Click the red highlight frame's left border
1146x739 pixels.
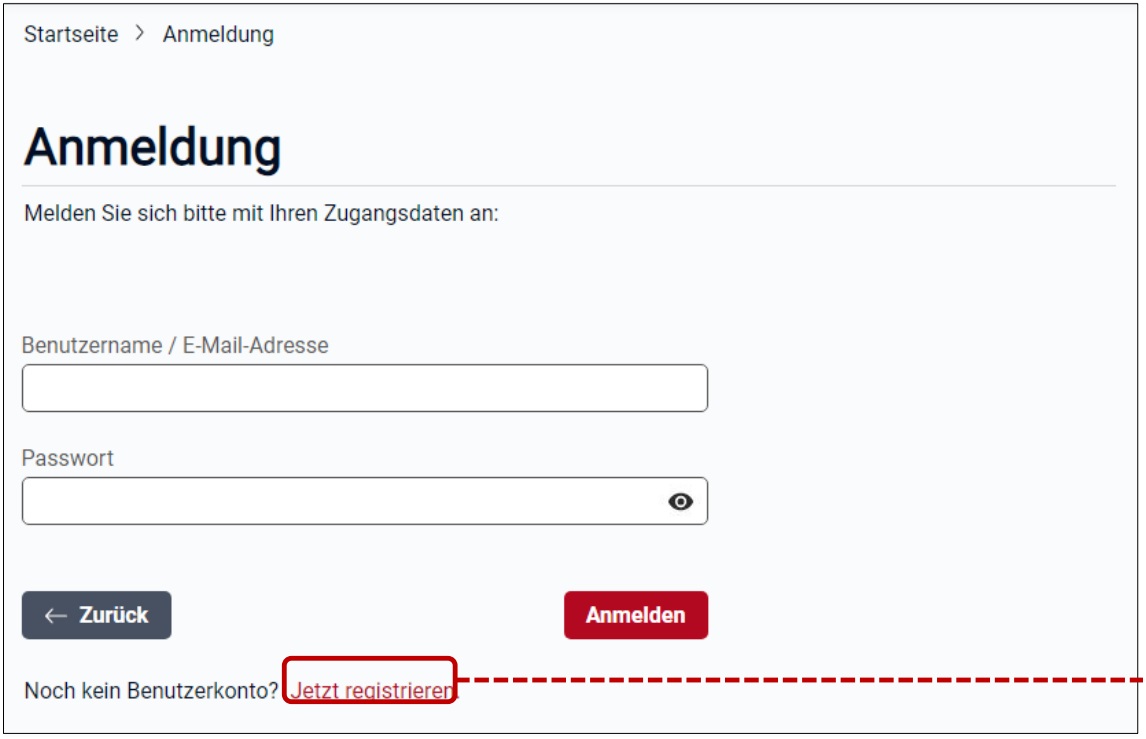pyautogui.click(x=284, y=680)
